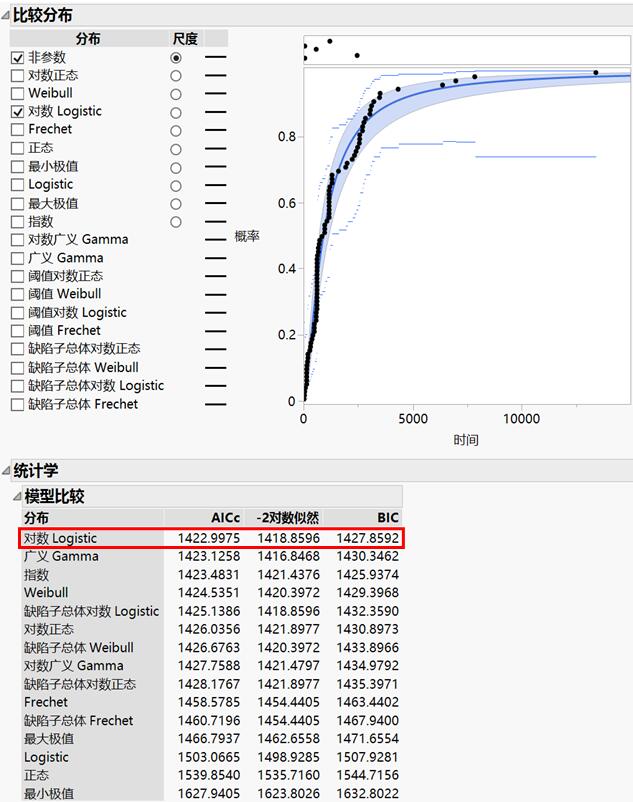Click the line swatch for Frechet
The height and width of the screenshot is (802, 633).
coord(215,130)
